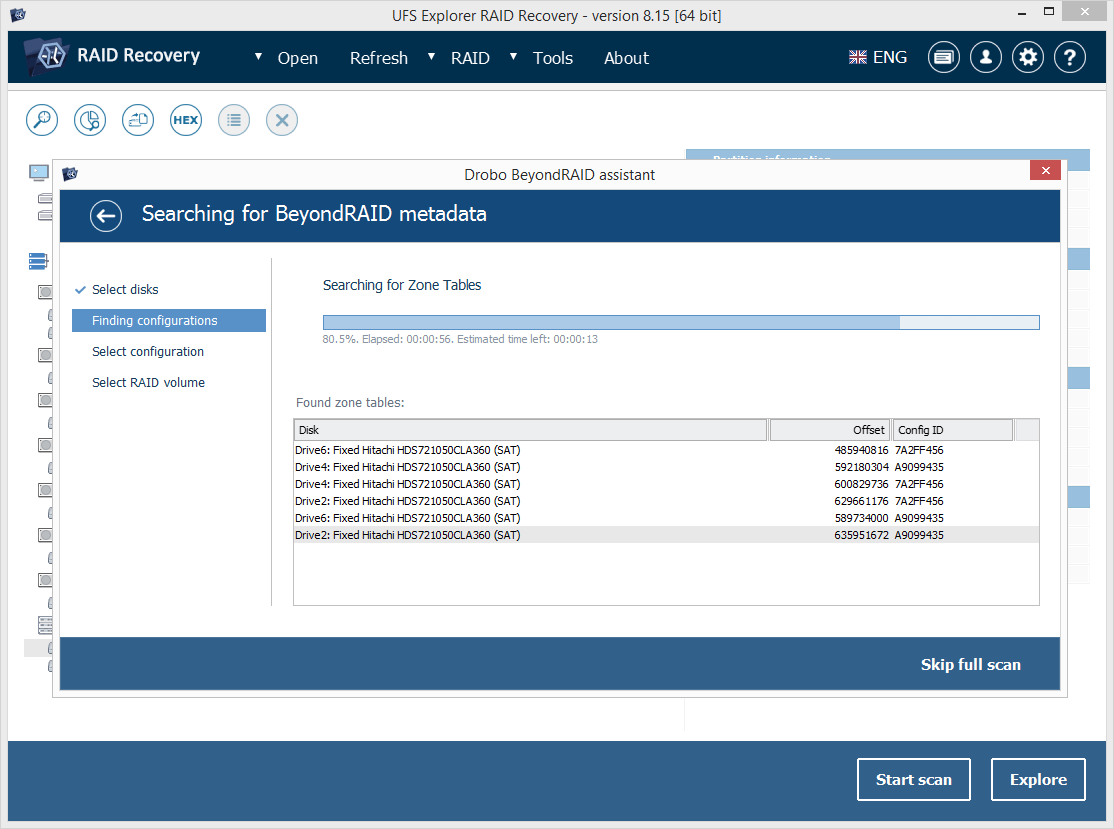Open the help question mark icon

pyautogui.click(x=1070, y=58)
